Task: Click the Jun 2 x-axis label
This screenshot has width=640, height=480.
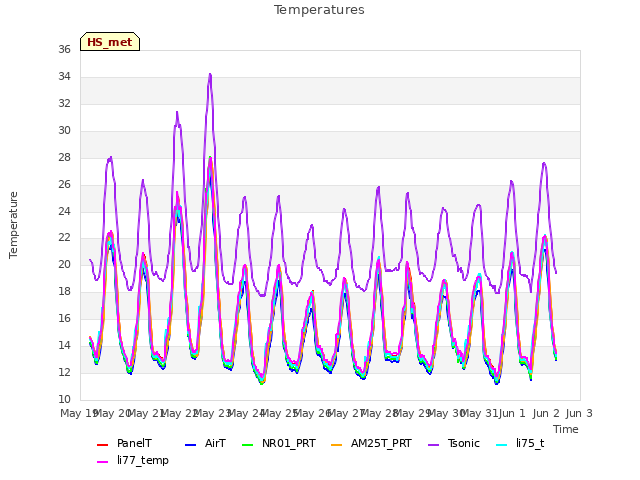Action: click(x=546, y=413)
